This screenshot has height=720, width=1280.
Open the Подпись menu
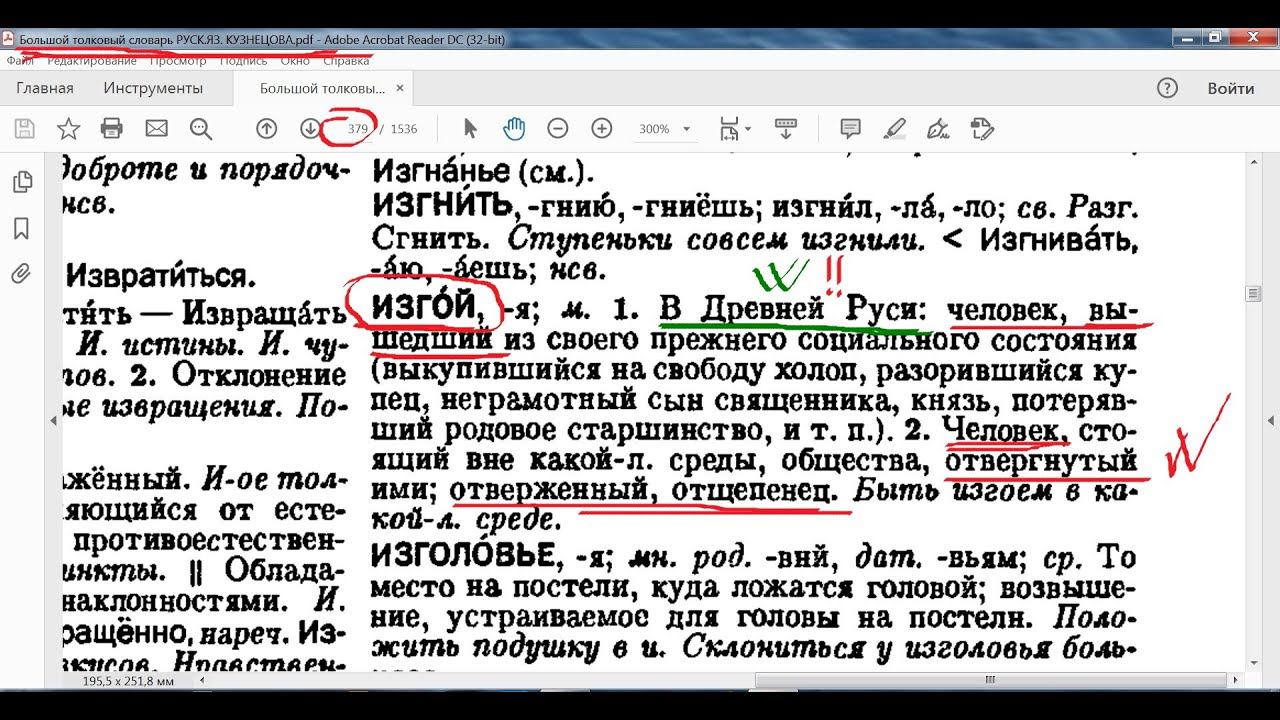pyautogui.click(x=243, y=61)
